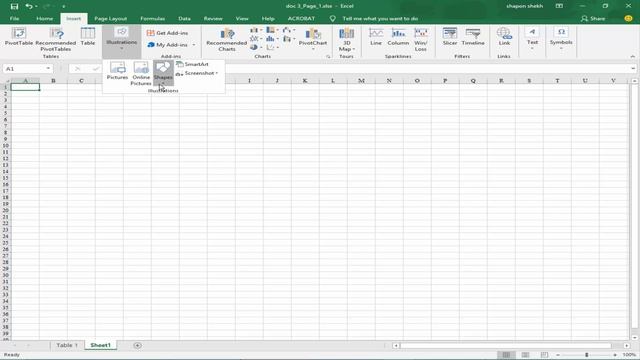Screen dimensions: 640x360
Task: Open the Name Box dropdown arrow
Action: pyautogui.click(x=48, y=69)
